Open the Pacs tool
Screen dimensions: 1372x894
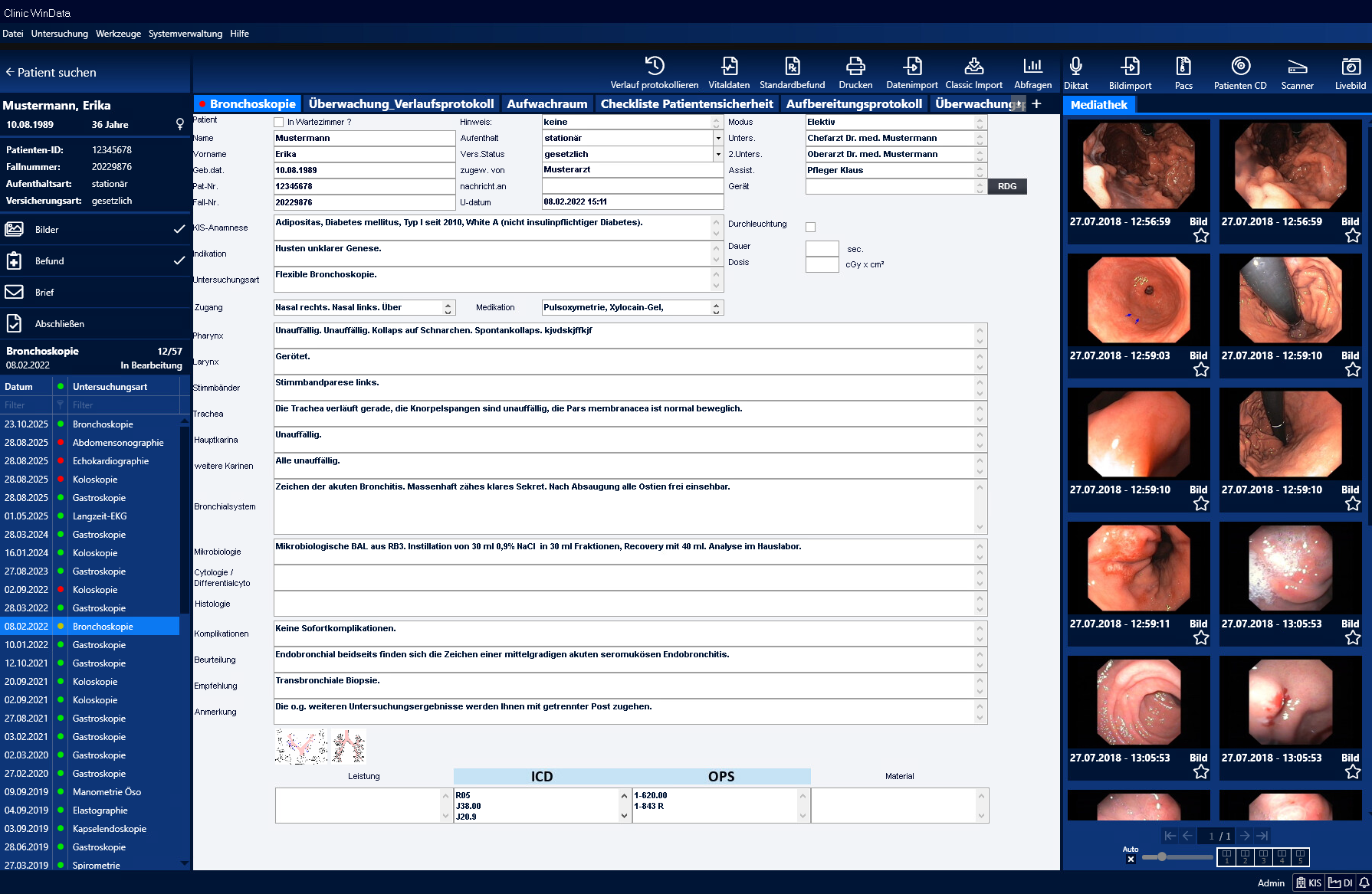pyautogui.click(x=1183, y=67)
